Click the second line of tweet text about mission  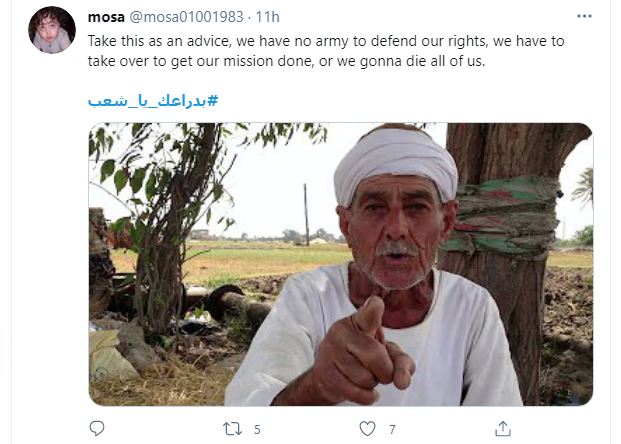tap(286, 61)
